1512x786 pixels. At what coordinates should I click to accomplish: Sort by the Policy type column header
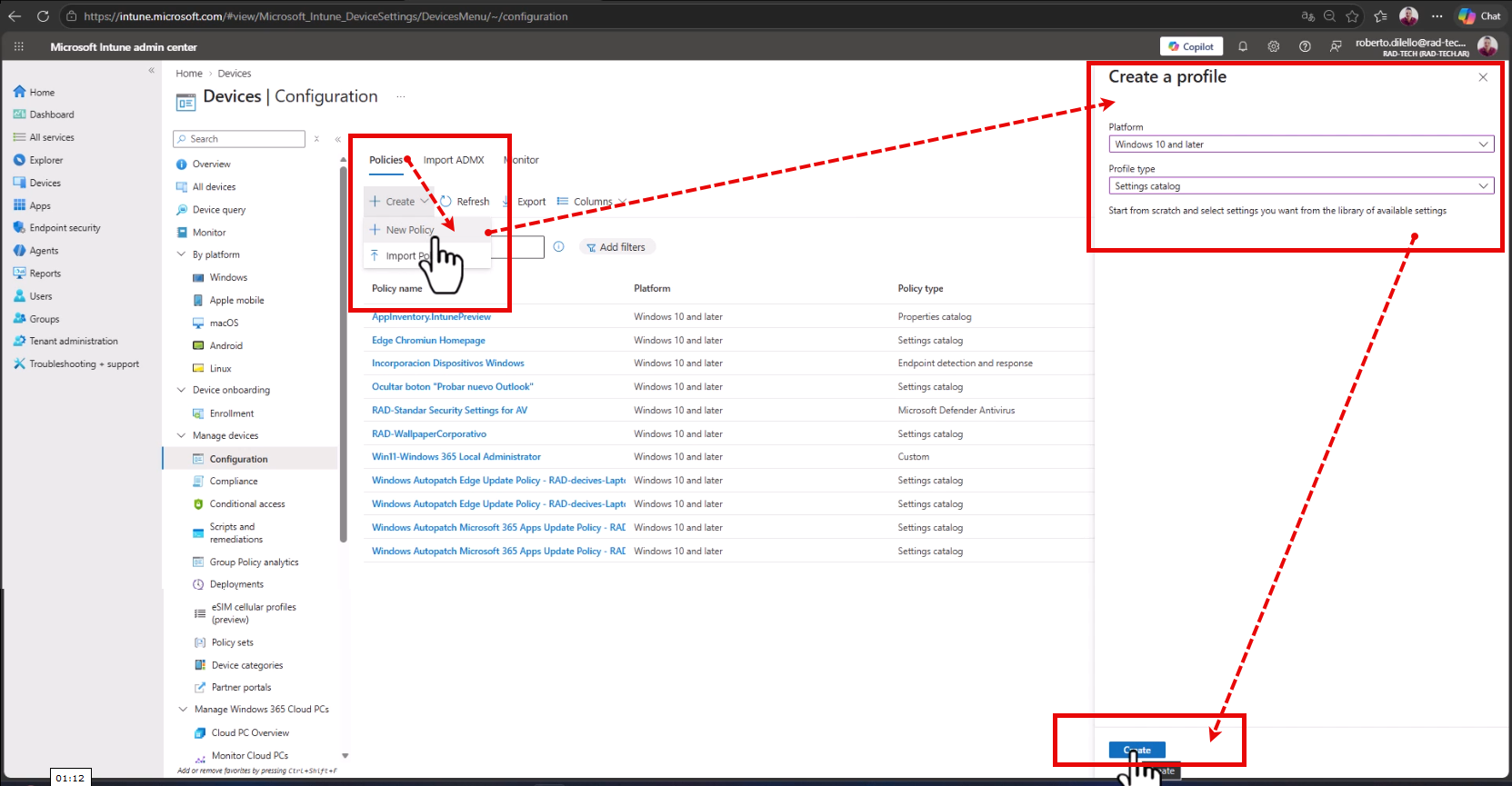pyautogui.click(x=920, y=289)
